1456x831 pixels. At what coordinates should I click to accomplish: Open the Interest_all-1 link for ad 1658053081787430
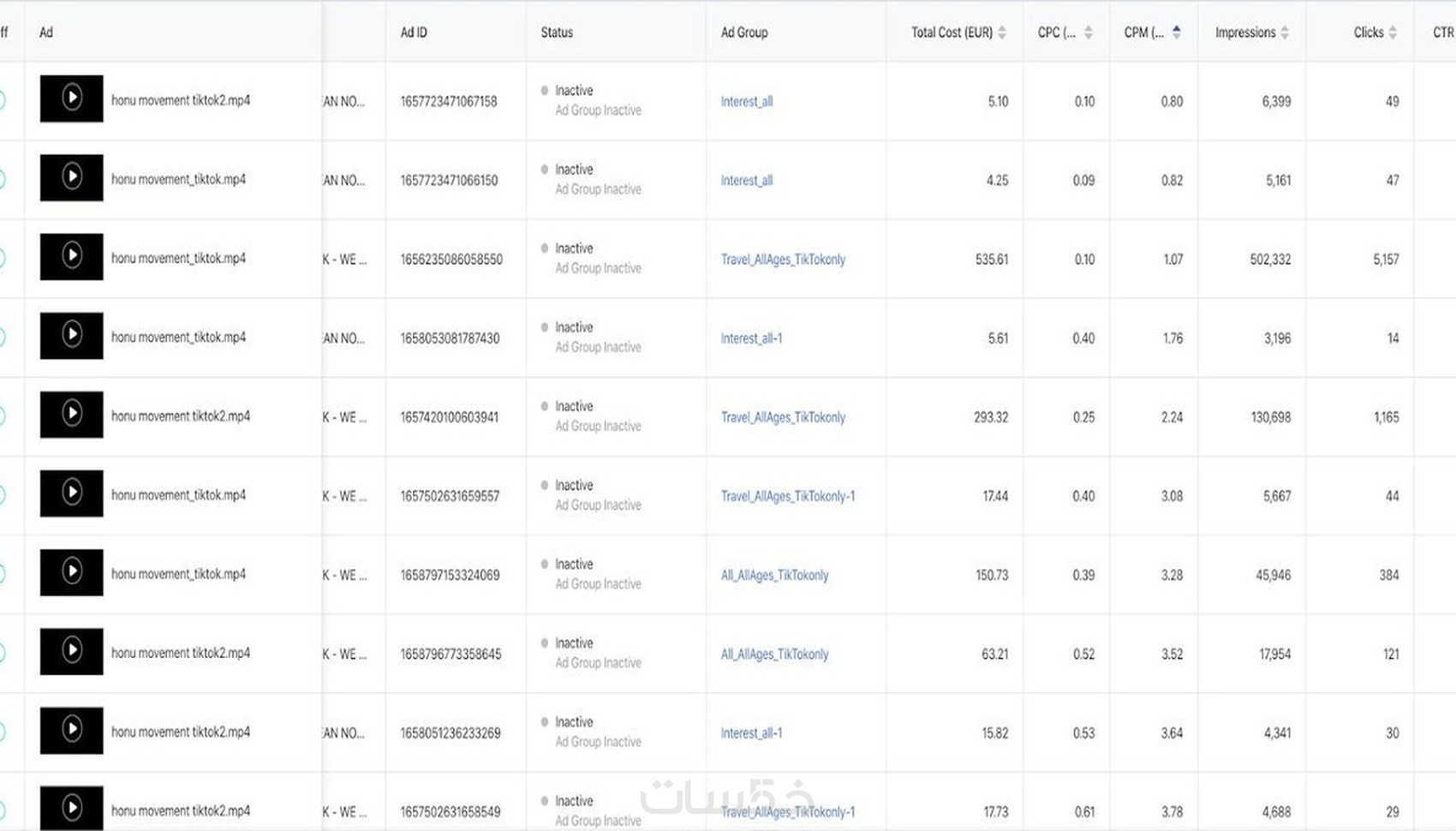751,338
